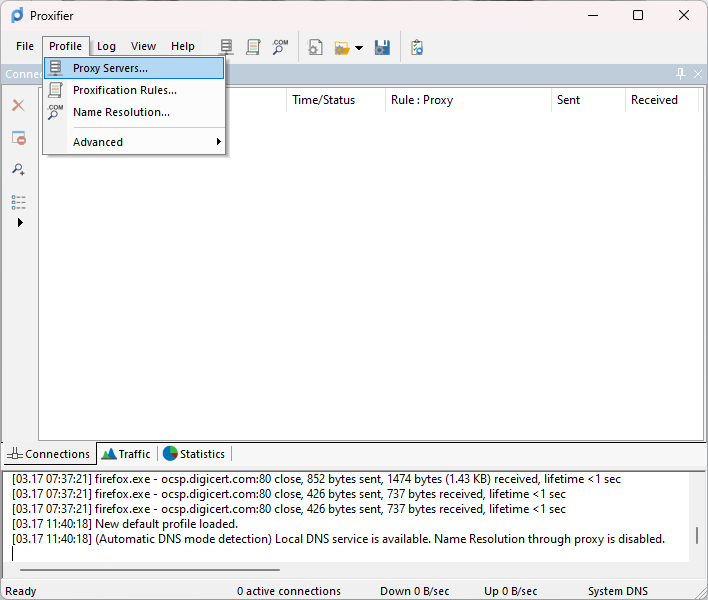This screenshot has width=708, height=600.
Task: Click the proxy checker clipboard icon
Action: point(417,47)
